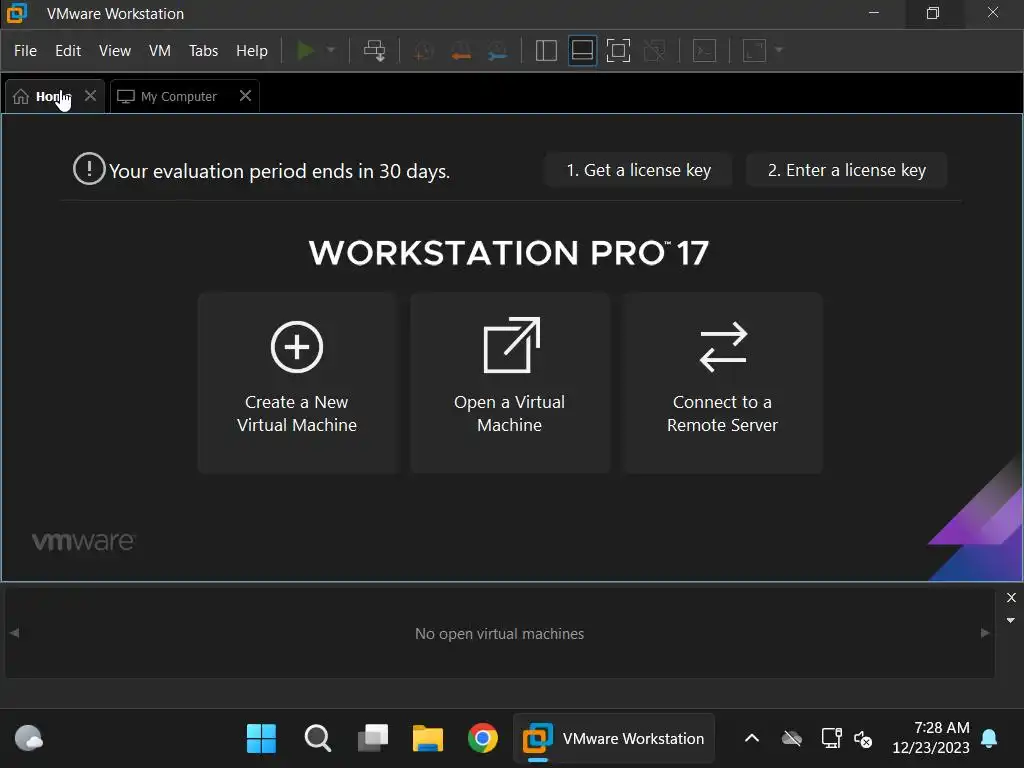Viewport: 1024px width, 768px height.
Task: Click Get a license key button
Action: [x=638, y=170]
